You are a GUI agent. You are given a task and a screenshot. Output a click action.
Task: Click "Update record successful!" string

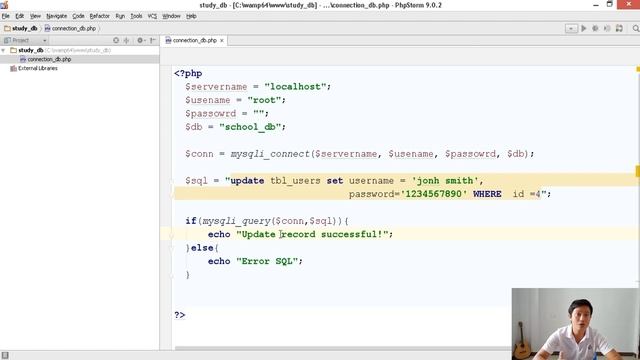(x=312, y=235)
